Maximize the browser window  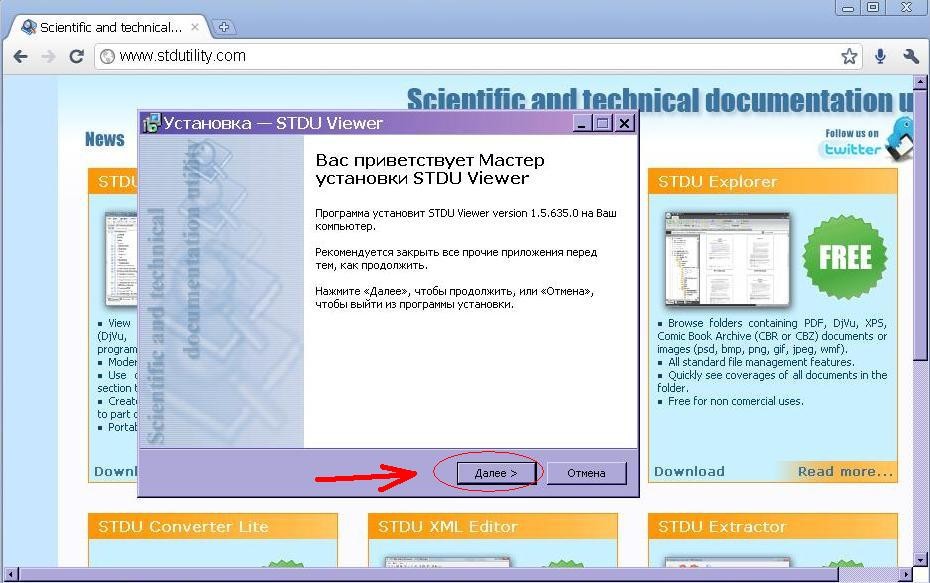[873, 8]
